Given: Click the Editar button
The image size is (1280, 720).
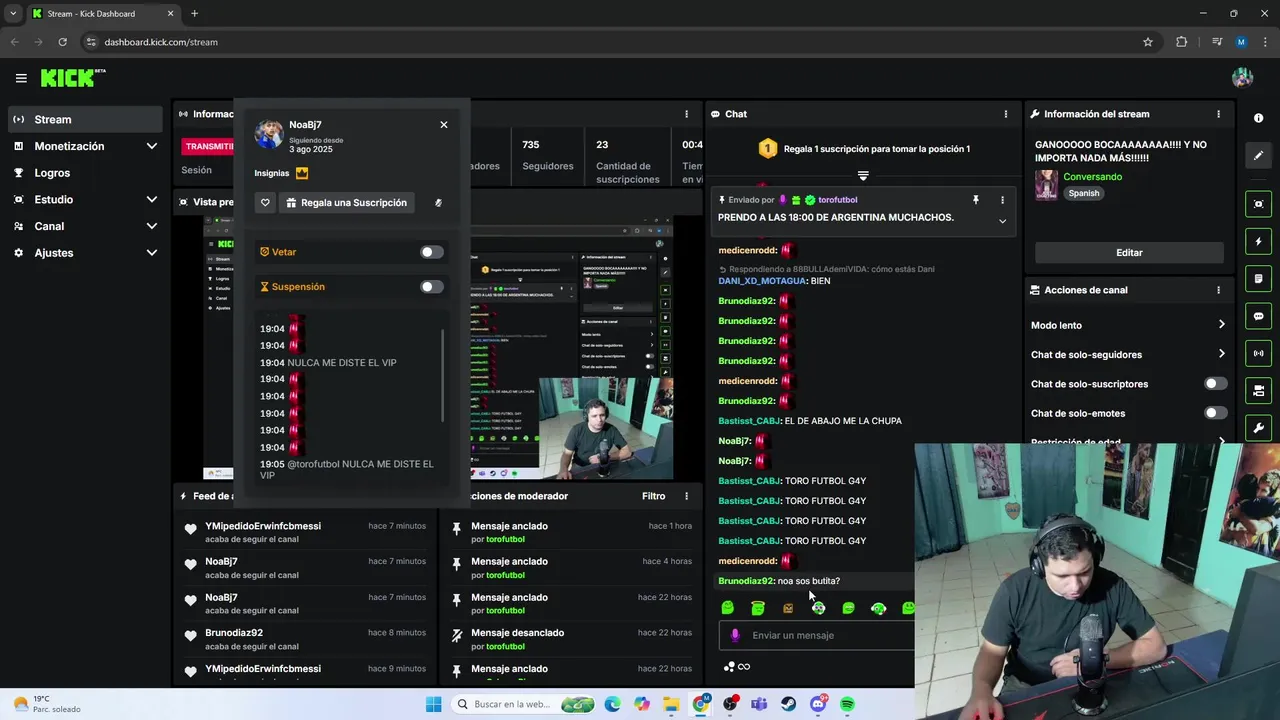Looking at the screenshot, I should [1129, 253].
